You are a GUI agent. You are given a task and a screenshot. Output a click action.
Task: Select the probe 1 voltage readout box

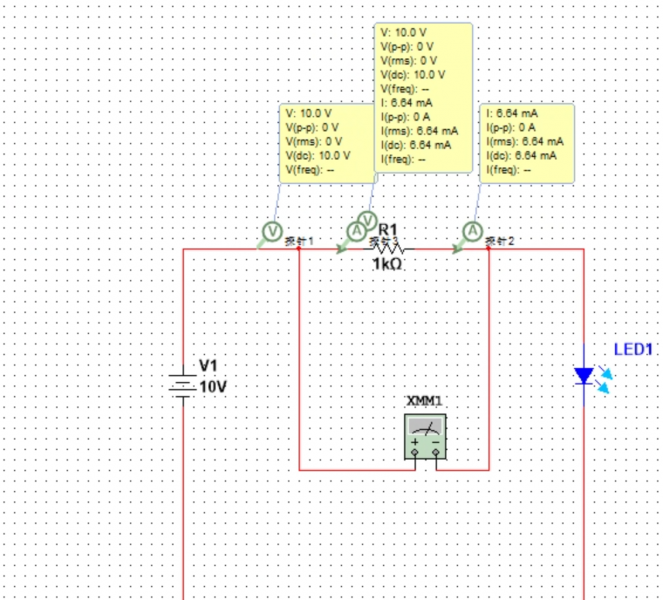(x=327, y=143)
